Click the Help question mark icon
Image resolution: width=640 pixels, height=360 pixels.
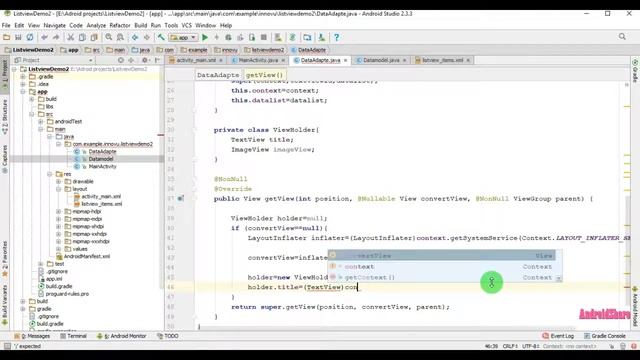(336, 37)
